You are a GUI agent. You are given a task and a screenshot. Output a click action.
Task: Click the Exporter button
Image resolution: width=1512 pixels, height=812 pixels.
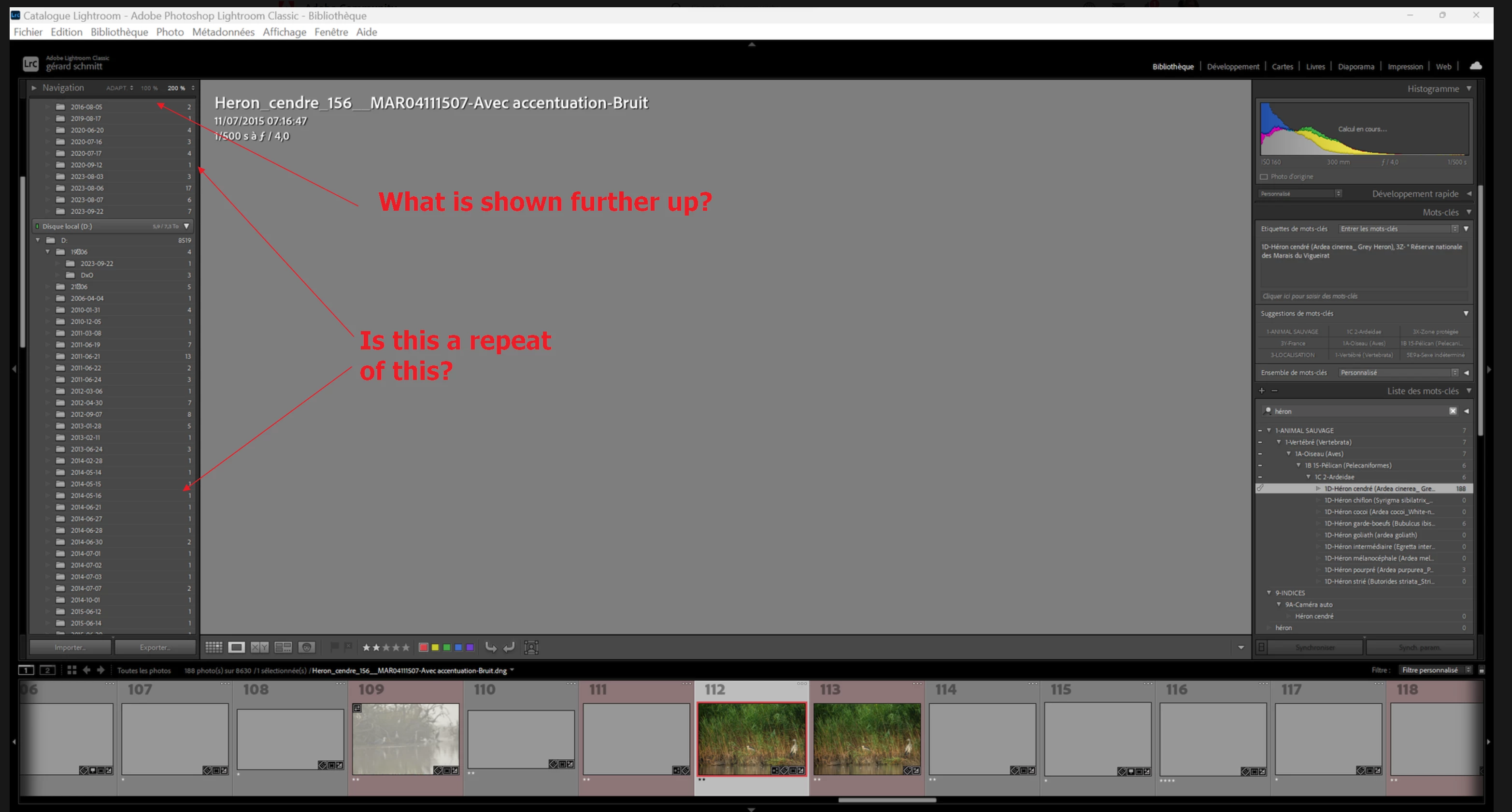[x=155, y=647]
